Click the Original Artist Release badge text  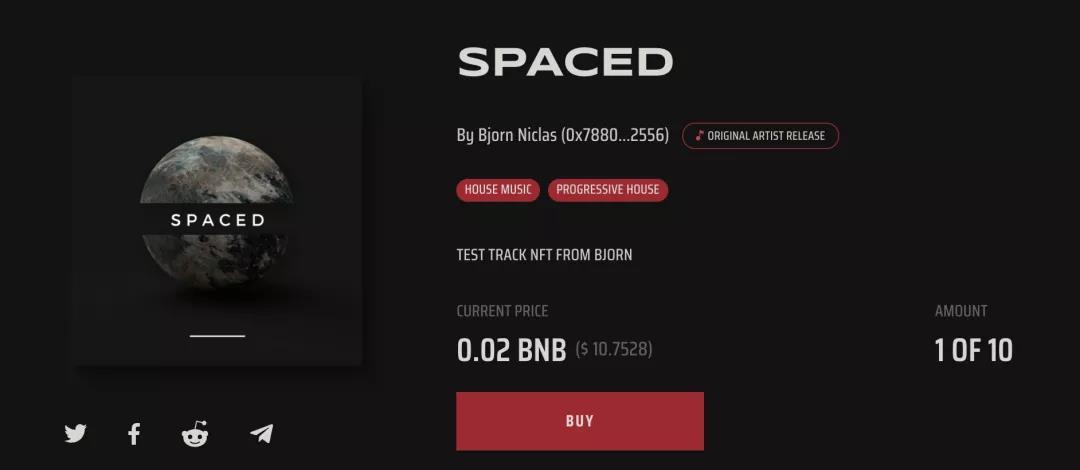click(766, 136)
